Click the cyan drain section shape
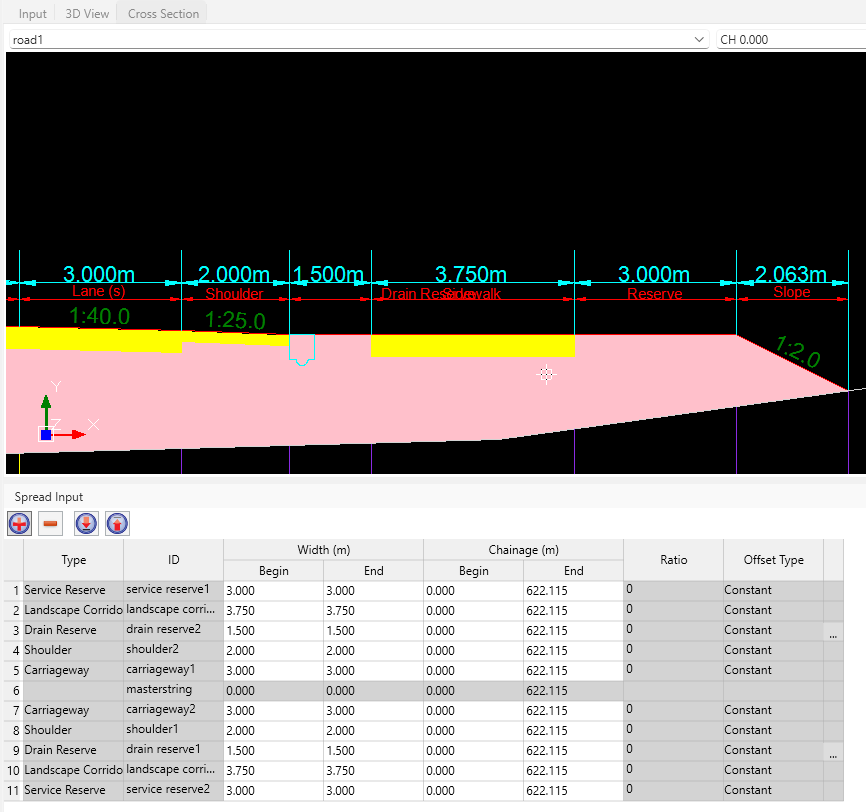The image size is (866, 812). [302, 349]
